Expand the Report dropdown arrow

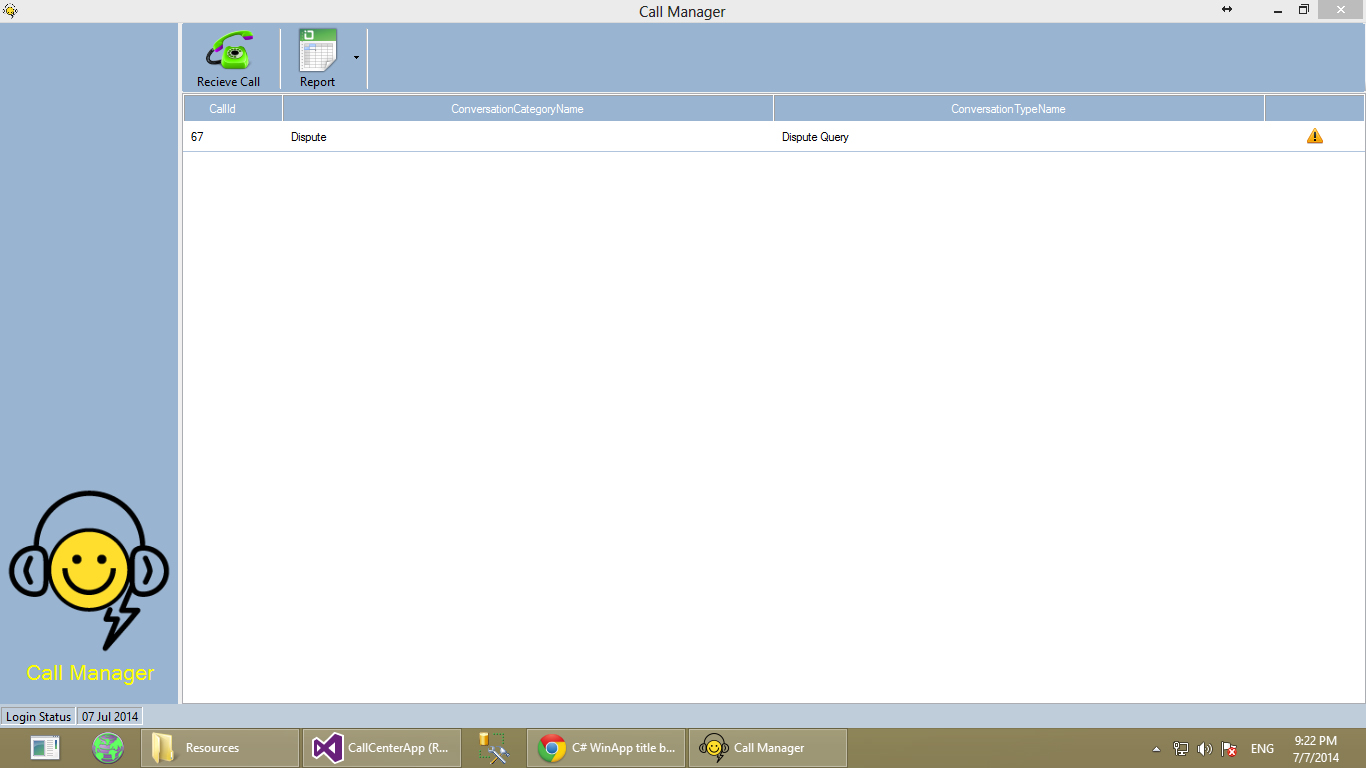point(356,57)
